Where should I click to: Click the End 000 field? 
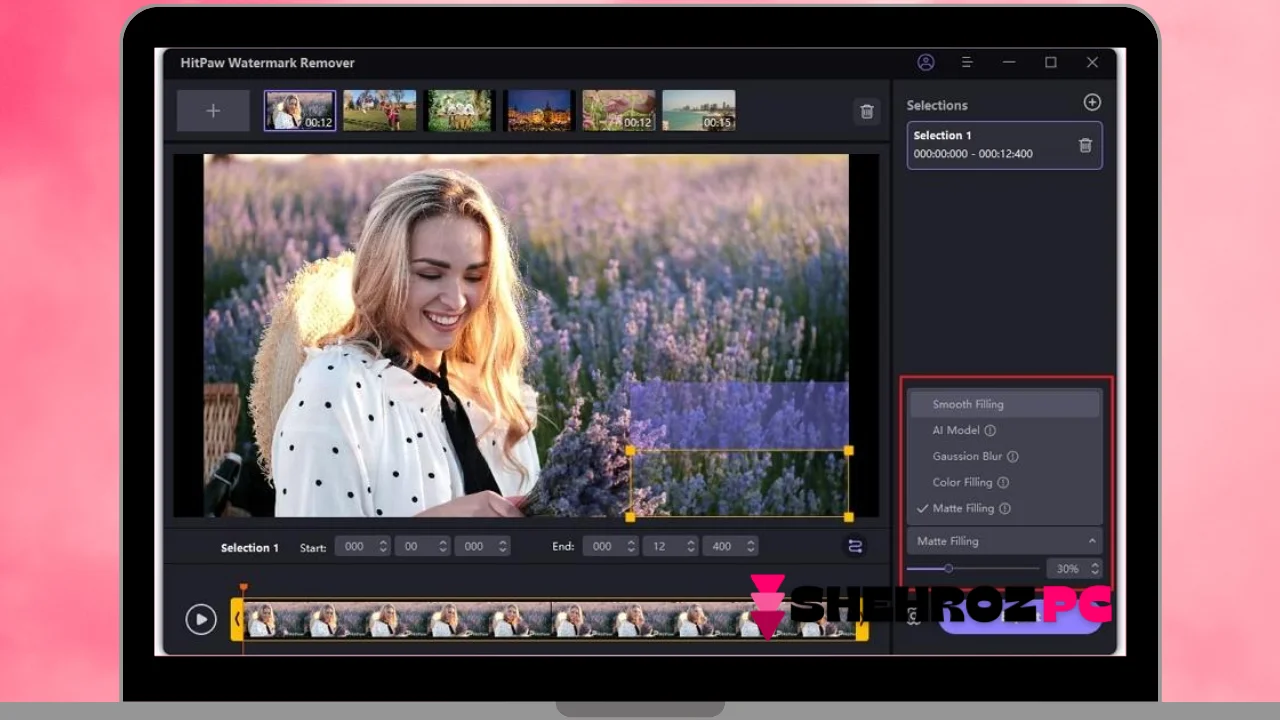pos(602,546)
